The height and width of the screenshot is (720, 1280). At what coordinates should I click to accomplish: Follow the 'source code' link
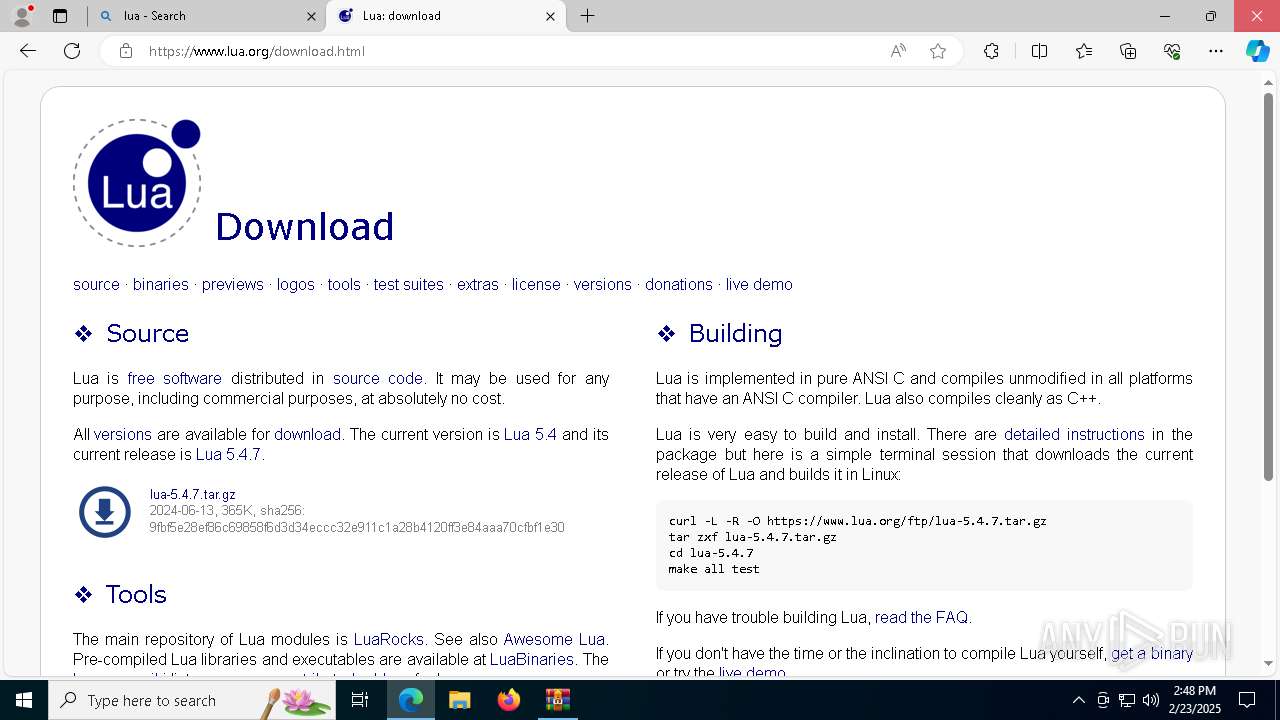(x=378, y=379)
